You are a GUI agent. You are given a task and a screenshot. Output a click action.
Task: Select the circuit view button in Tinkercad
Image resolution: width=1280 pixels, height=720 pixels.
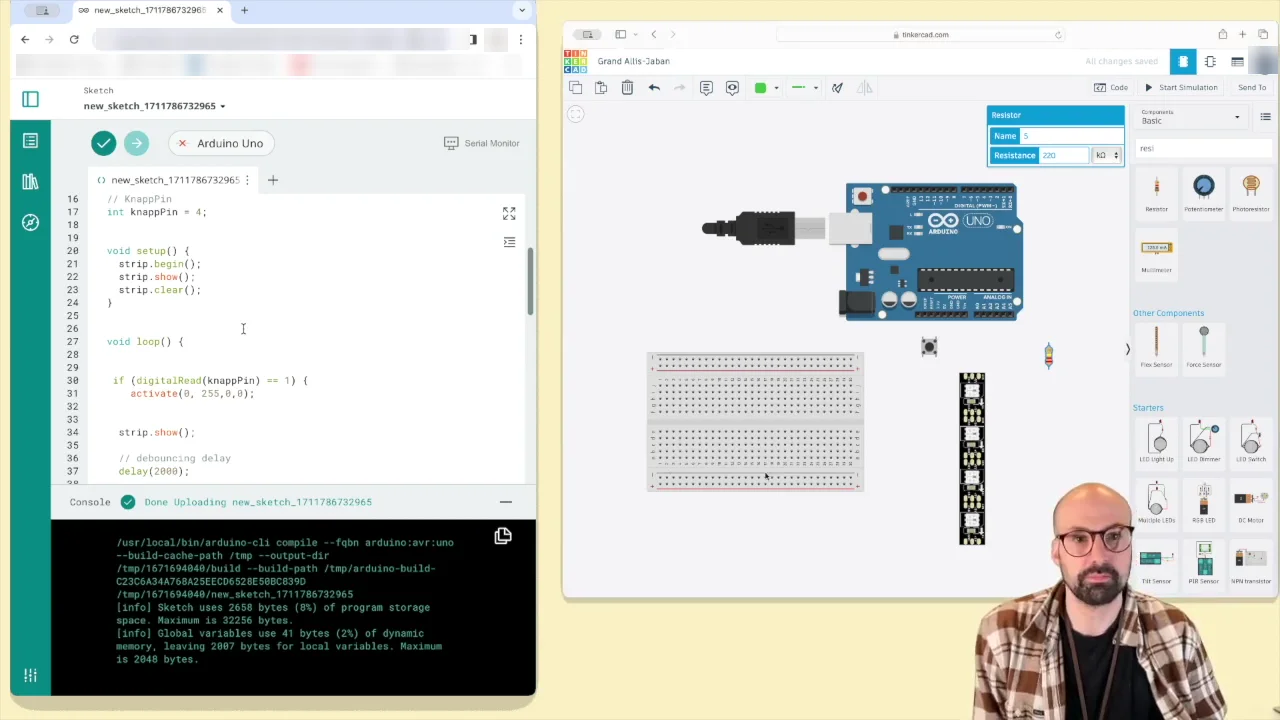pos(1183,62)
